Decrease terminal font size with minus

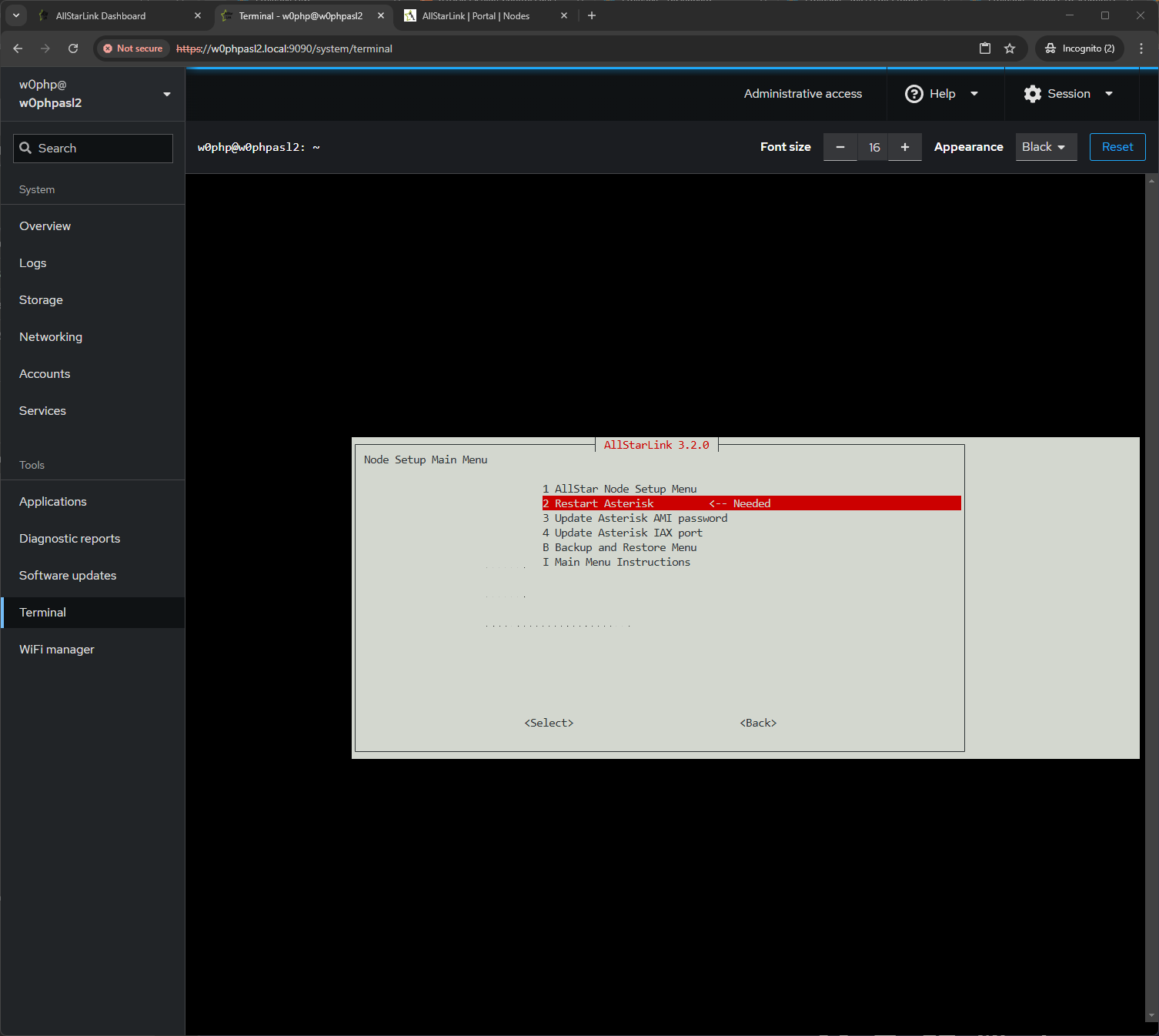tap(840, 147)
